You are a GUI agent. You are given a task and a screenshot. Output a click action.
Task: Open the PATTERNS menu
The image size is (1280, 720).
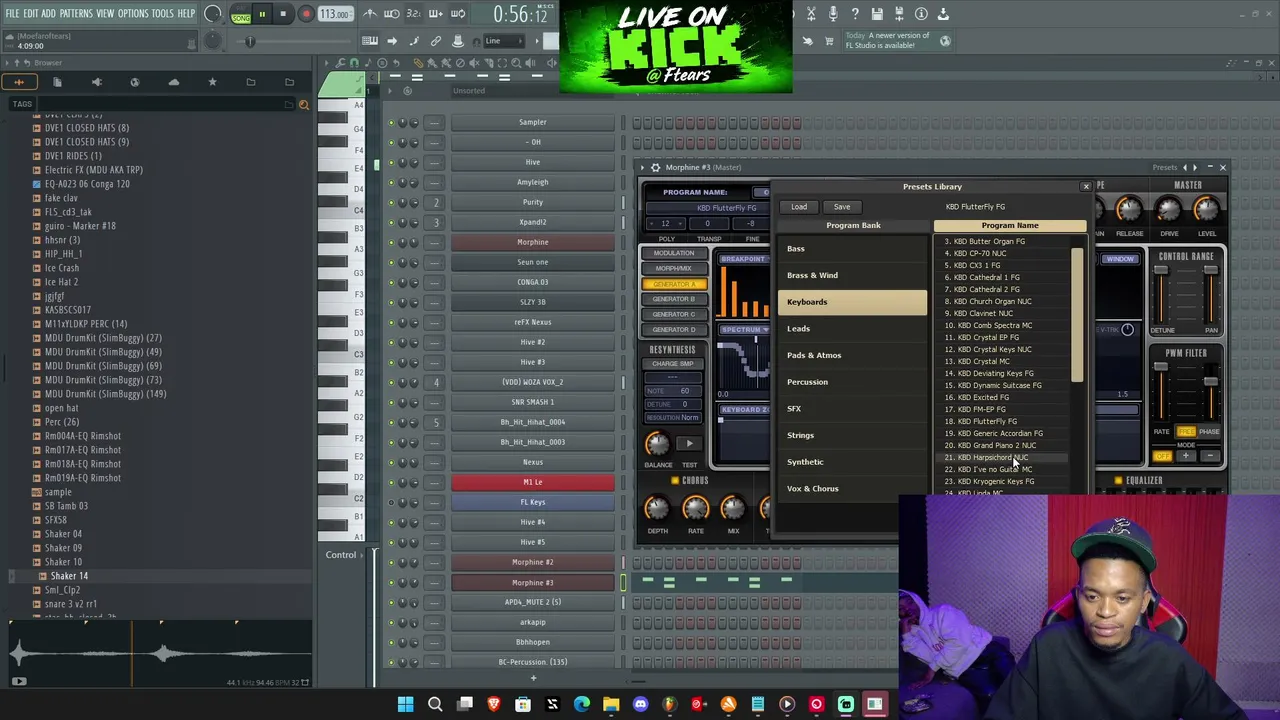tap(76, 14)
